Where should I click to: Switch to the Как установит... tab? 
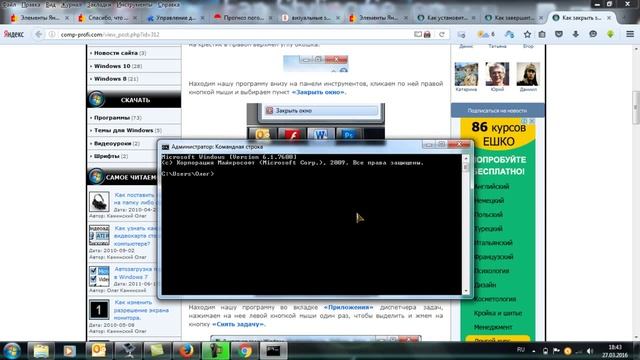pyautogui.click(x=446, y=18)
